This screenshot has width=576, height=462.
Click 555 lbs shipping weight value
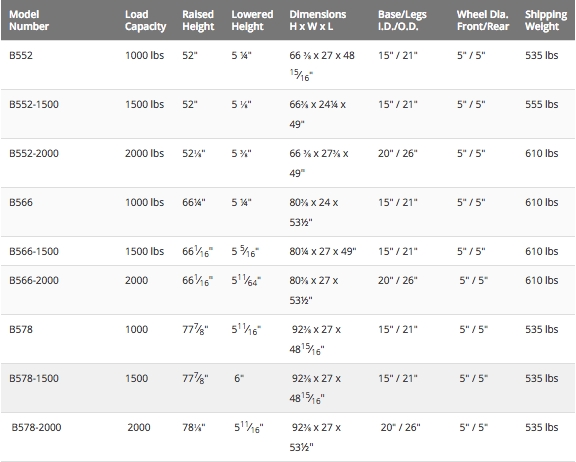click(x=541, y=104)
